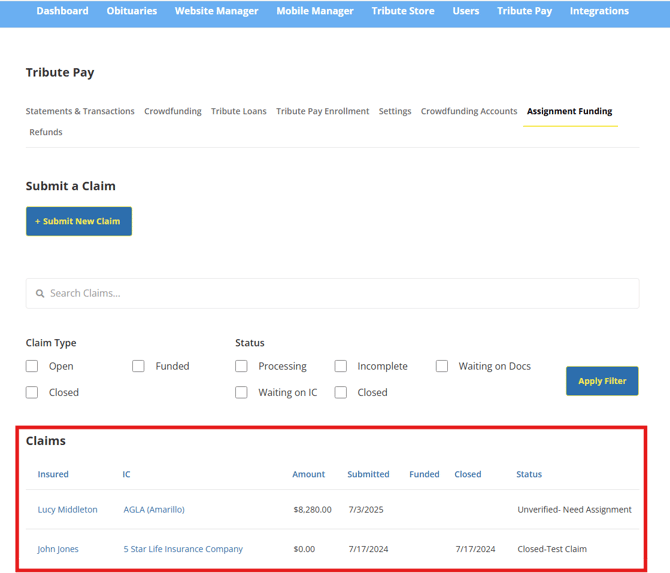This screenshot has height=573, width=670.
Task: Open Lucy Middleton's claim
Action: (68, 510)
